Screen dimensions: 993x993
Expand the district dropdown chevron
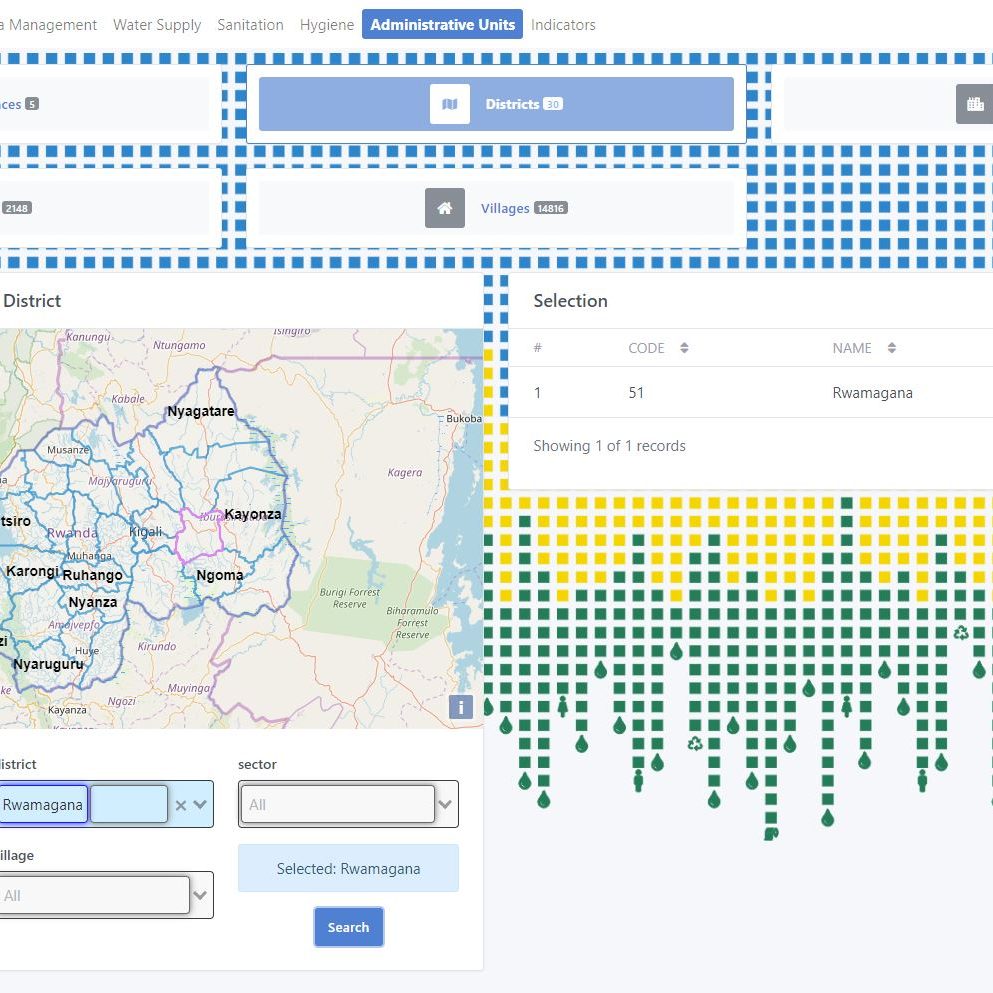pyautogui.click(x=200, y=805)
